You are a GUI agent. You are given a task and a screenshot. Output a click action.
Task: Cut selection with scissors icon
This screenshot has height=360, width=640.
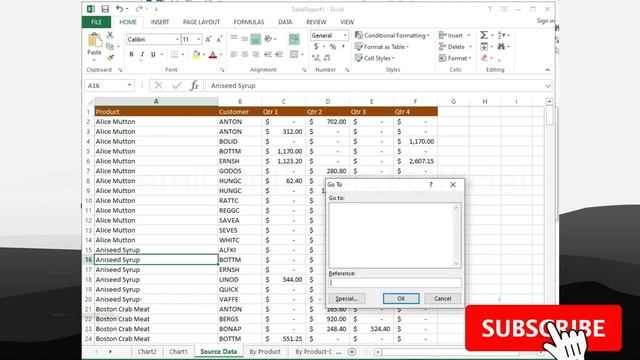(x=110, y=36)
